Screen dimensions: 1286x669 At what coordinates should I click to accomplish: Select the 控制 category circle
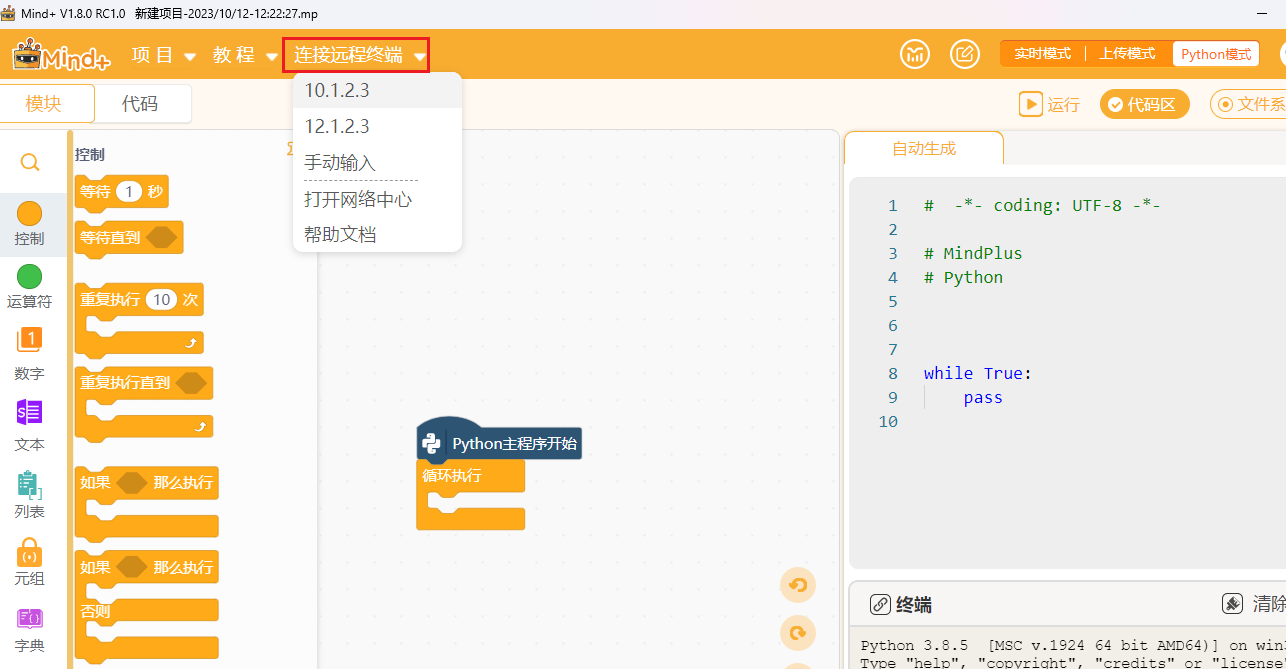(30, 213)
